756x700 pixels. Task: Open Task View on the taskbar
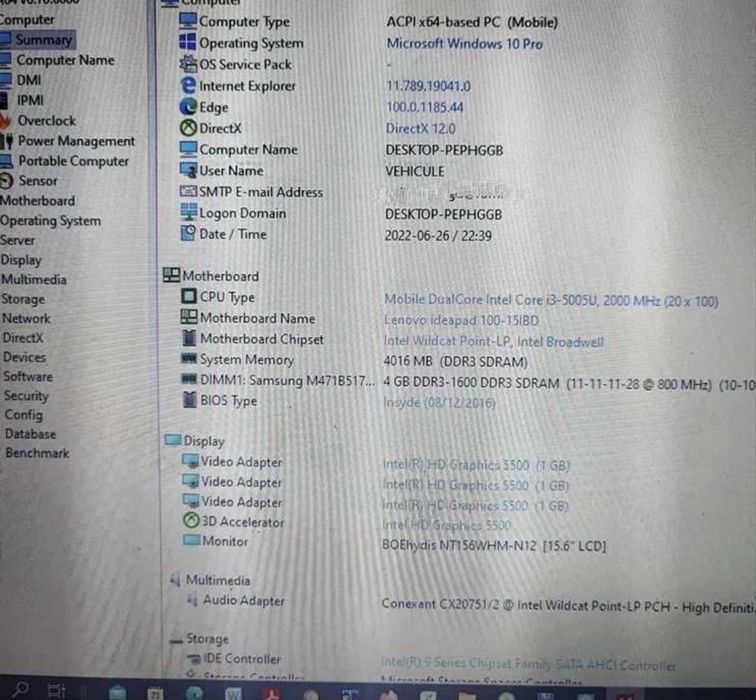(56, 690)
